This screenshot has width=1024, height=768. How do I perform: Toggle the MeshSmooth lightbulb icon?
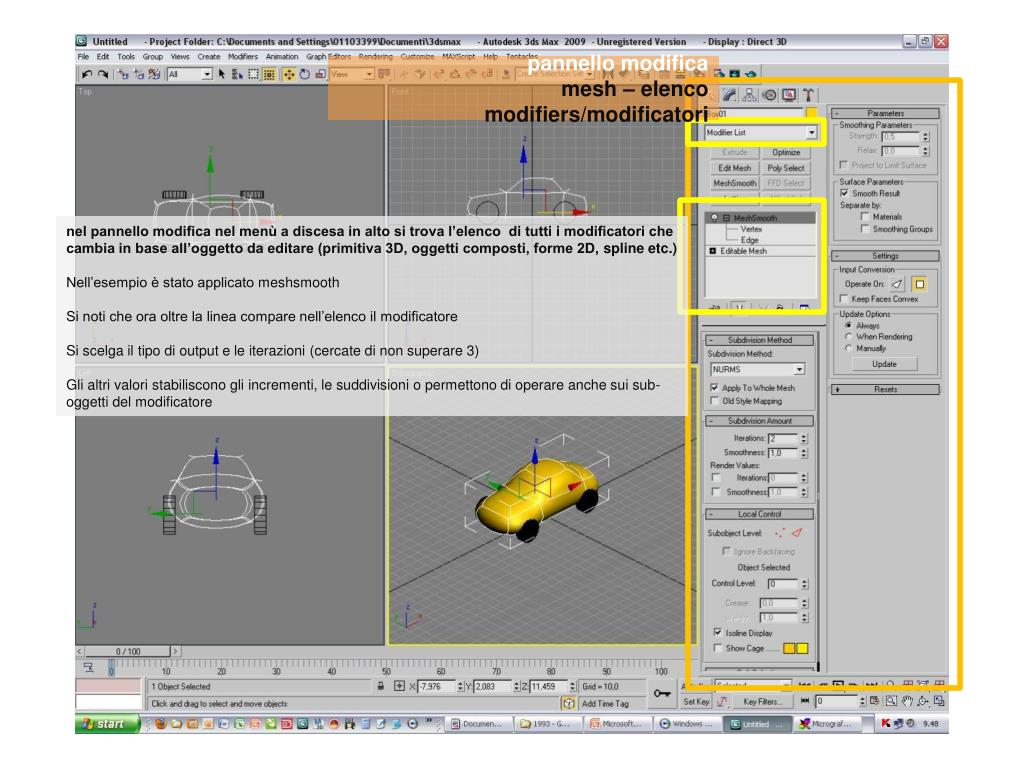[x=714, y=218]
